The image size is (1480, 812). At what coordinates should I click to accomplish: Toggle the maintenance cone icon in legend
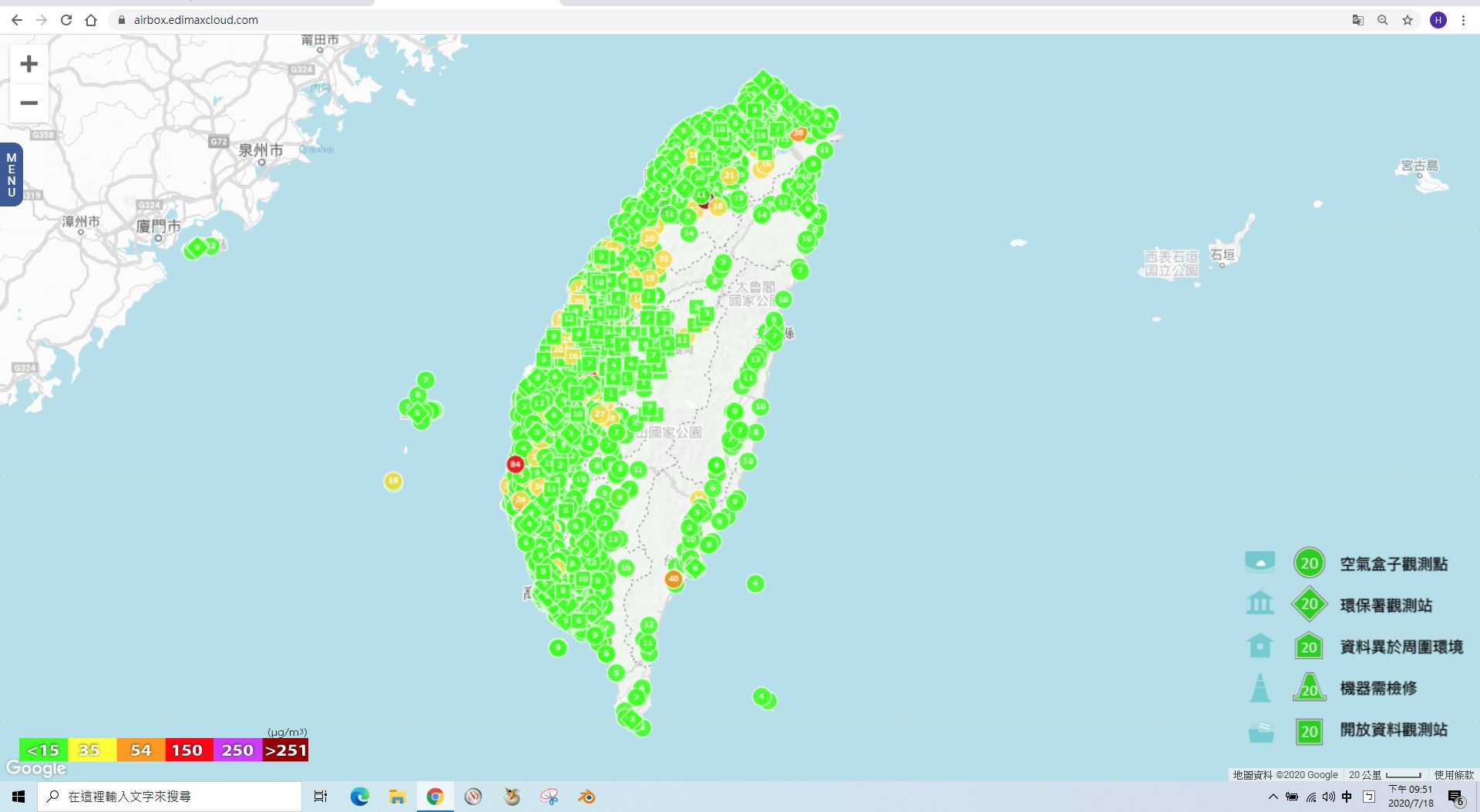coord(1260,687)
